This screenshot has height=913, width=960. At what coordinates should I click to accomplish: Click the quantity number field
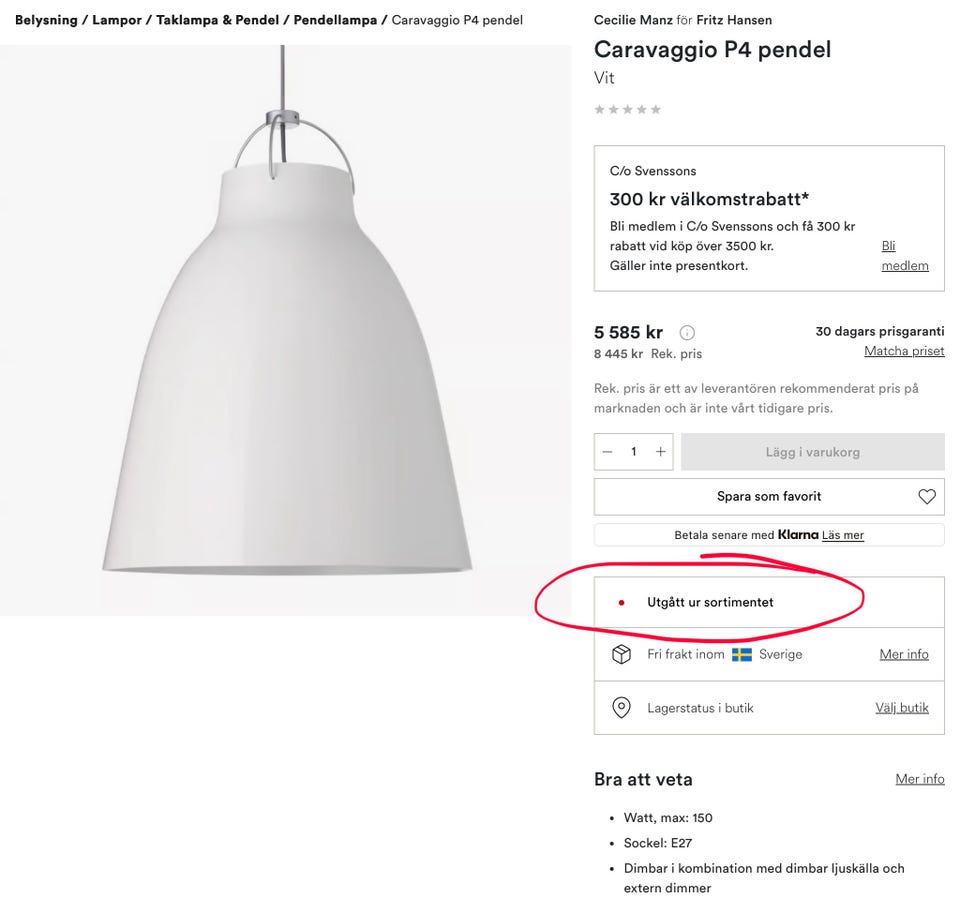[633, 452]
